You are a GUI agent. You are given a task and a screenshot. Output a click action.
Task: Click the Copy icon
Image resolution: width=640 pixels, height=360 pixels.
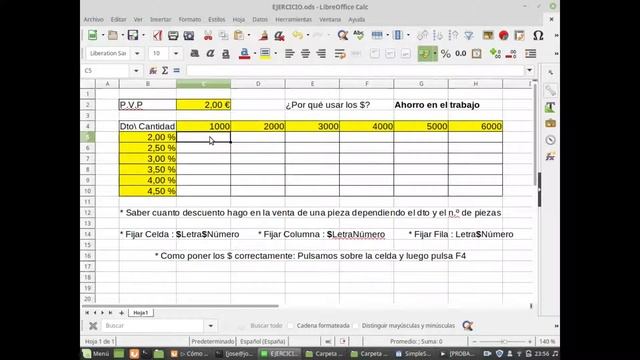point(224,36)
